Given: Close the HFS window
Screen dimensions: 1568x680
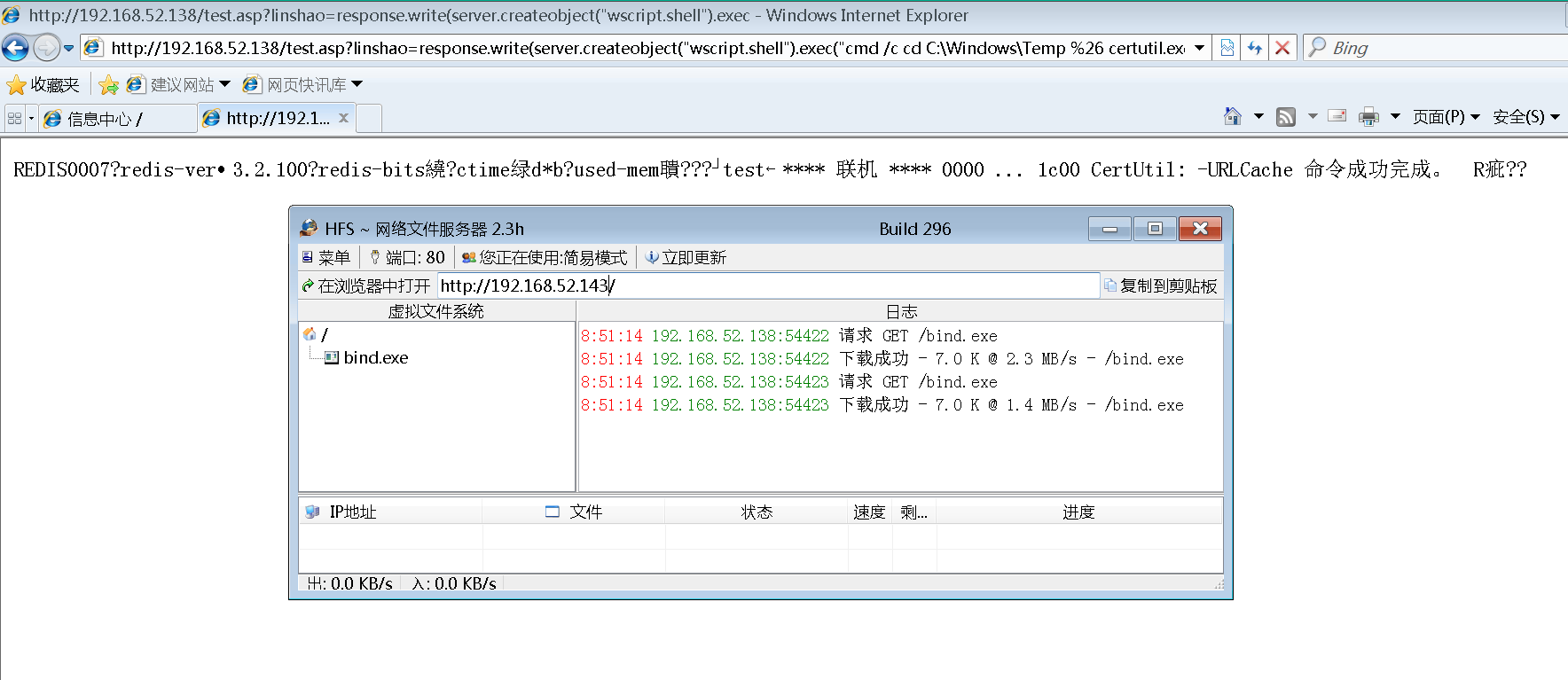Looking at the screenshot, I should pos(1200,229).
